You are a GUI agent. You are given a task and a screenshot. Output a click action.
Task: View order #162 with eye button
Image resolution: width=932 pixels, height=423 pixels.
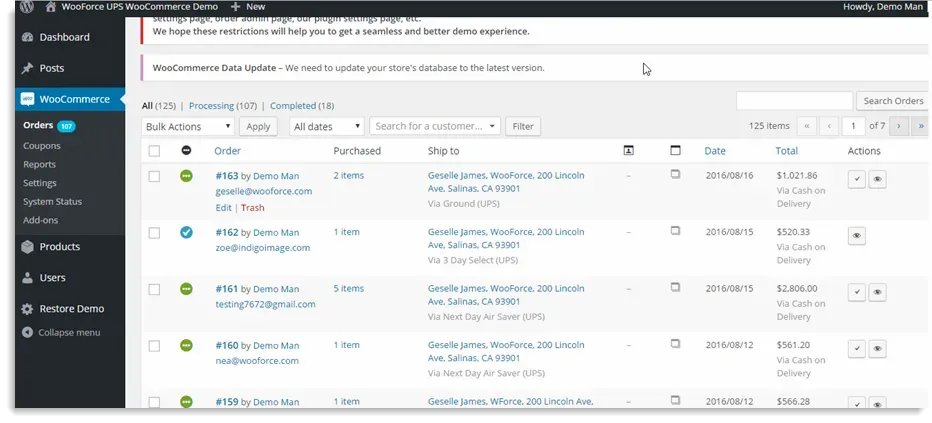(x=857, y=236)
